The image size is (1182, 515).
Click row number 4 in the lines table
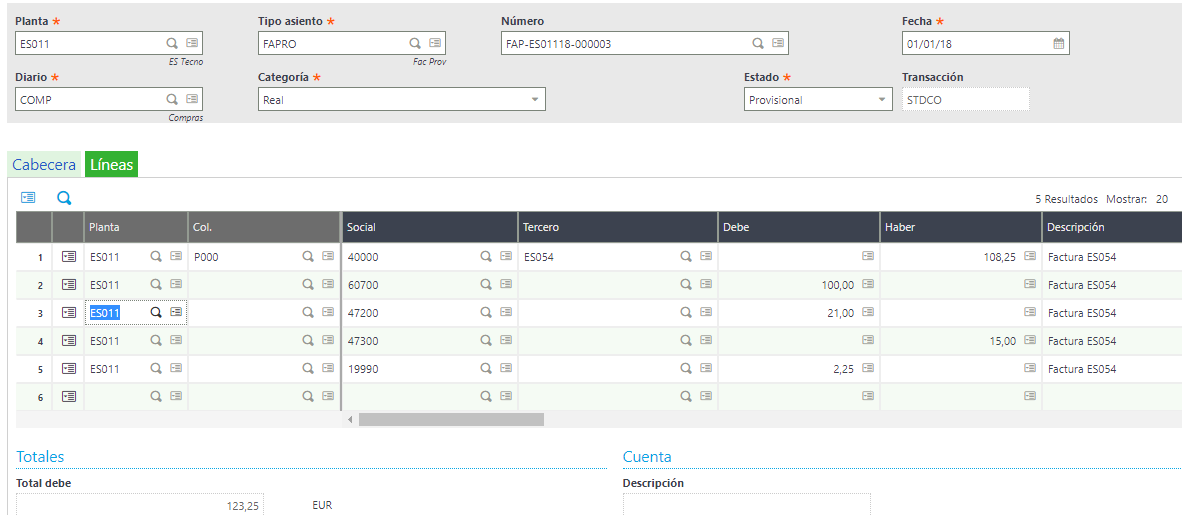pyautogui.click(x=41, y=342)
